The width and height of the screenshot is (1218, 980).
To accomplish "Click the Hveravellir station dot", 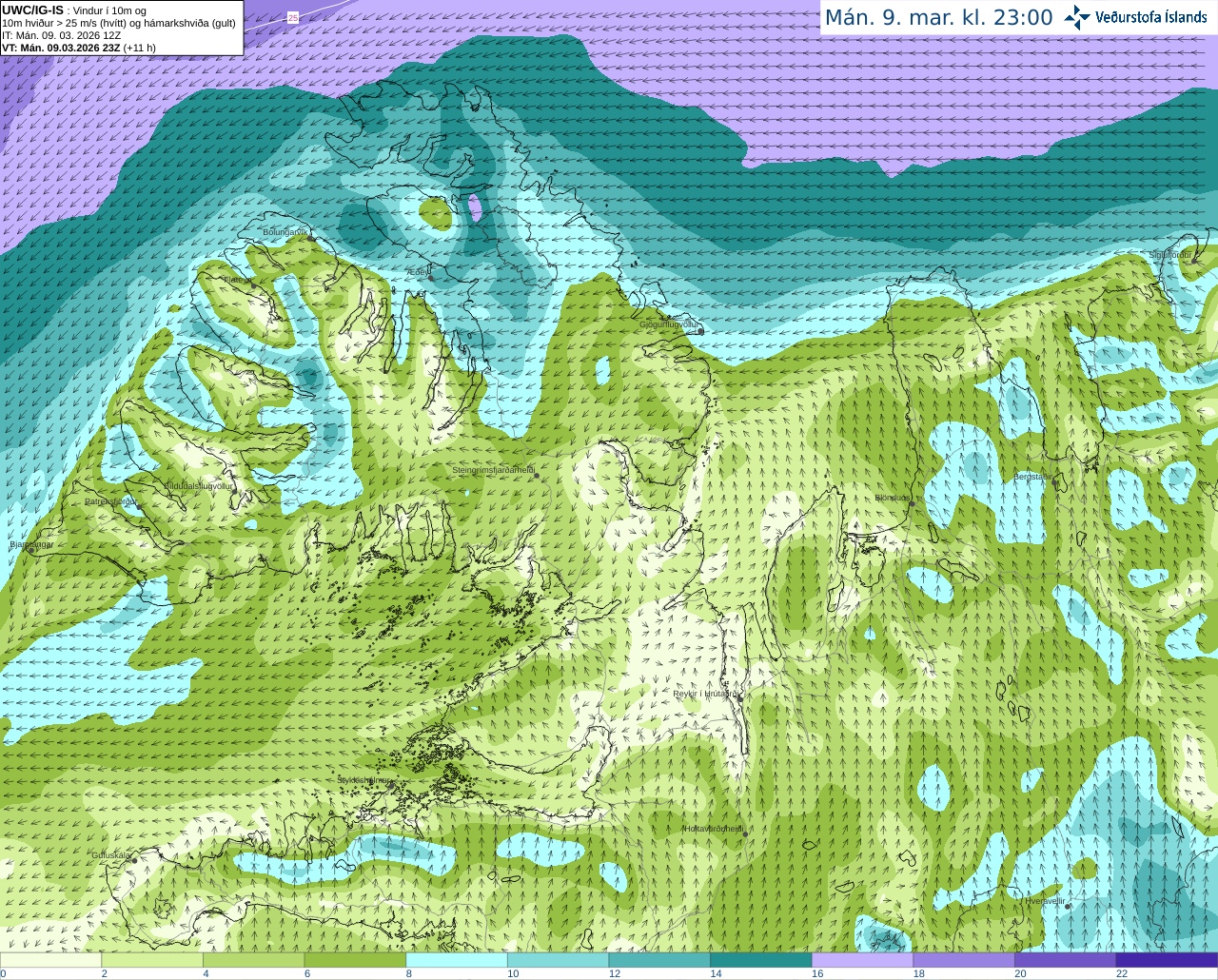I will (1068, 906).
